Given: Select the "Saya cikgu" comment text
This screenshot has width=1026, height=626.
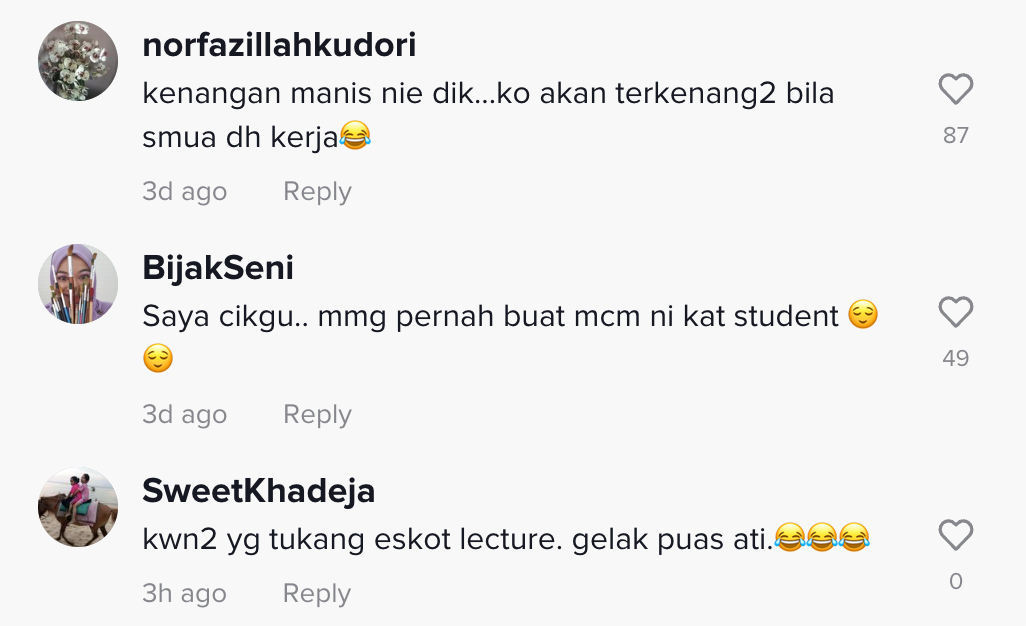Looking at the screenshot, I should coord(490,318).
